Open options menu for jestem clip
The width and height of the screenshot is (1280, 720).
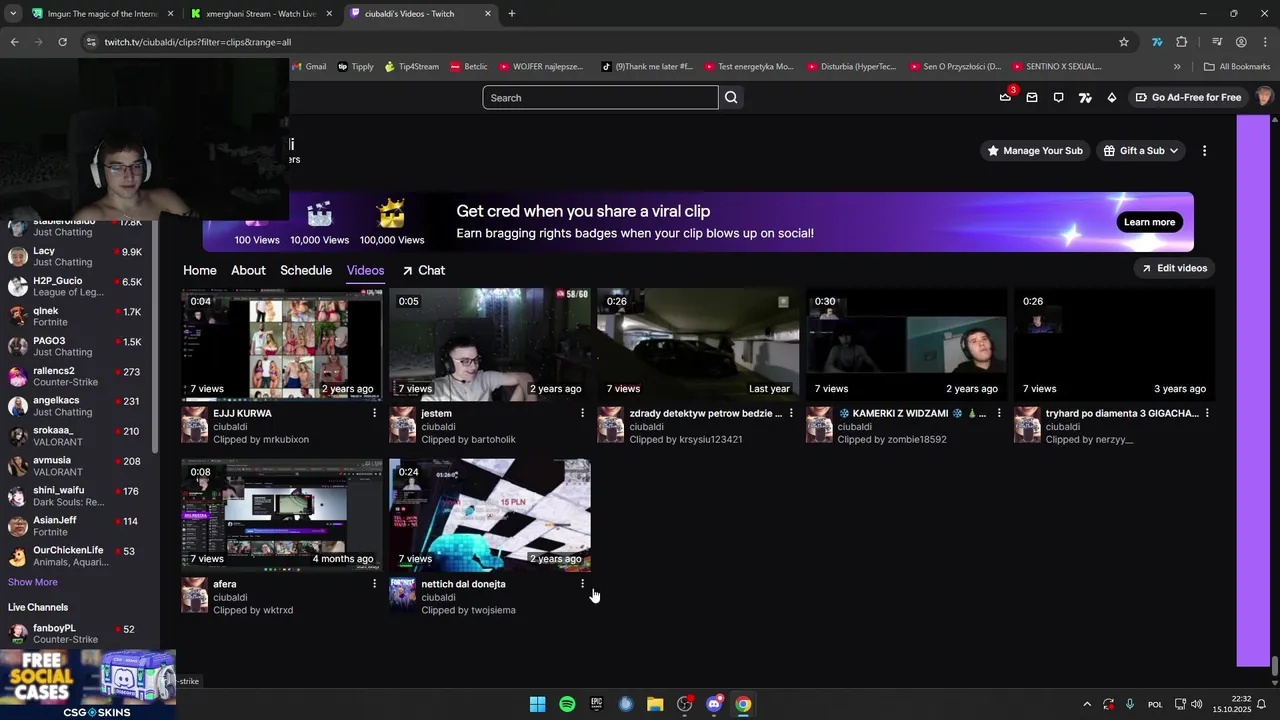tap(583, 413)
